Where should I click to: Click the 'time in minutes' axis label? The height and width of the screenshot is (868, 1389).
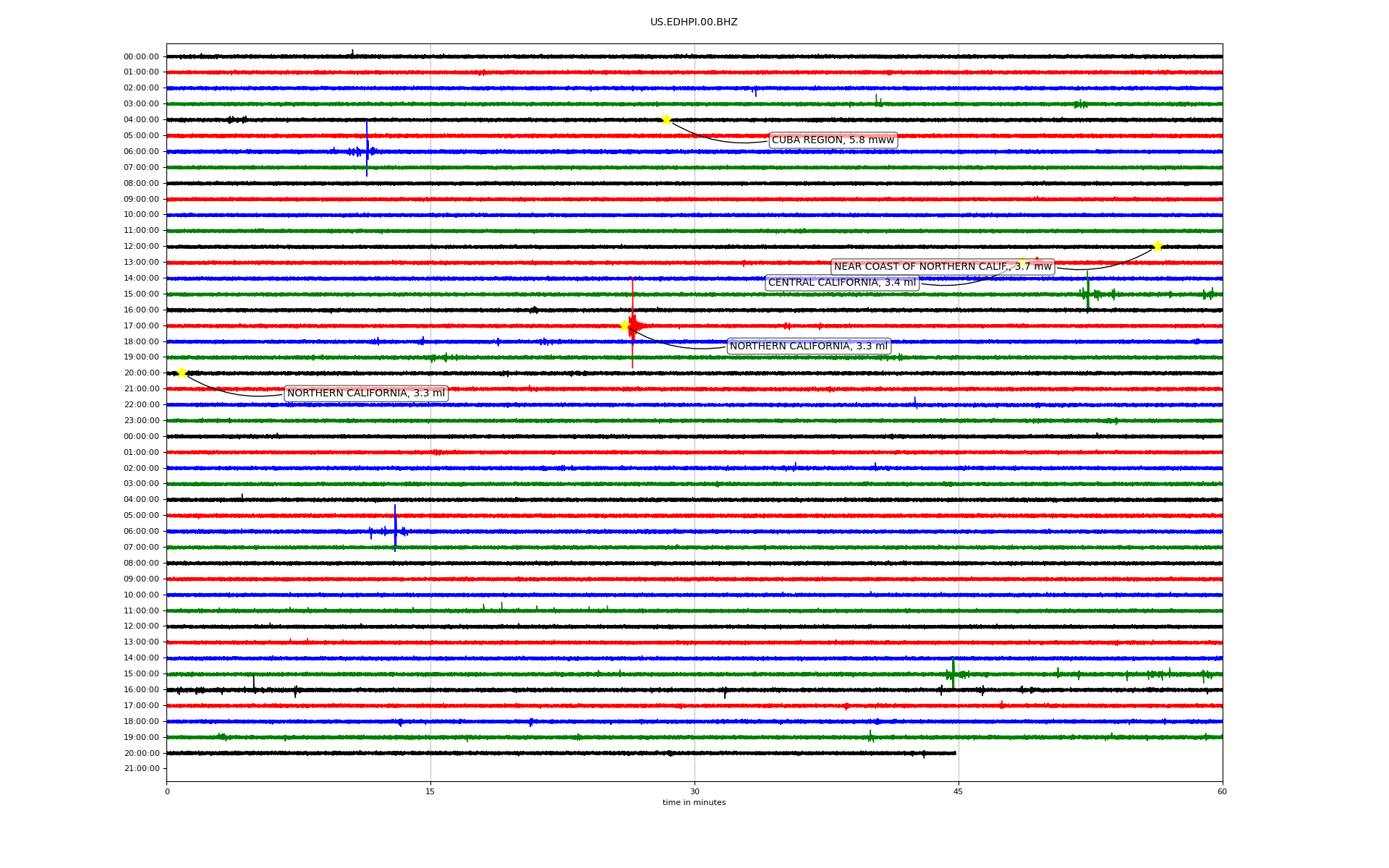(693, 802)
